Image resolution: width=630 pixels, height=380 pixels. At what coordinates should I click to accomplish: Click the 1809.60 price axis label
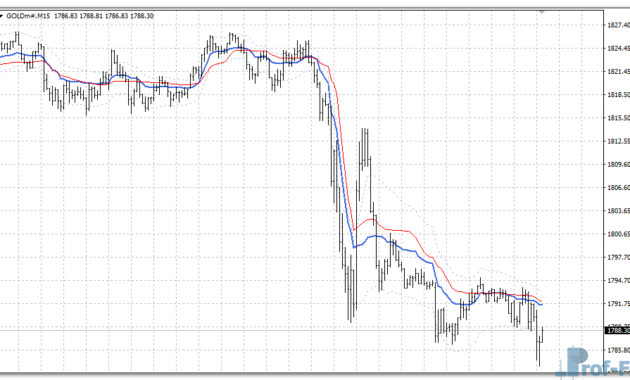pyautogui.click(x=618, y=164)
